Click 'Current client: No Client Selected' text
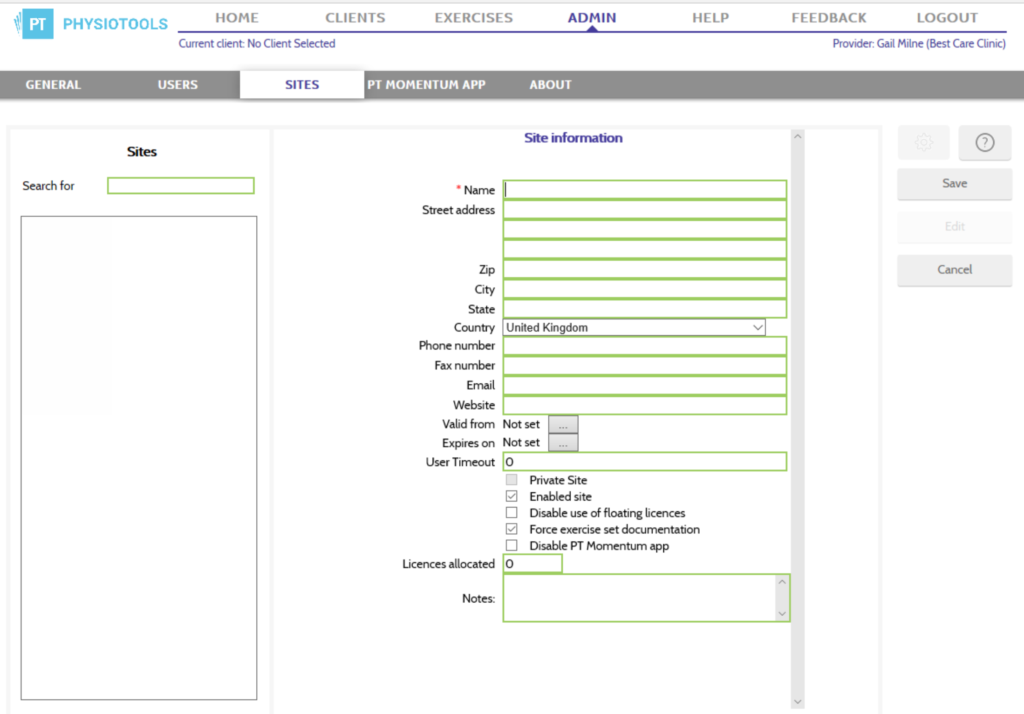Screen dimensions: 1024x714 (257, 44)
